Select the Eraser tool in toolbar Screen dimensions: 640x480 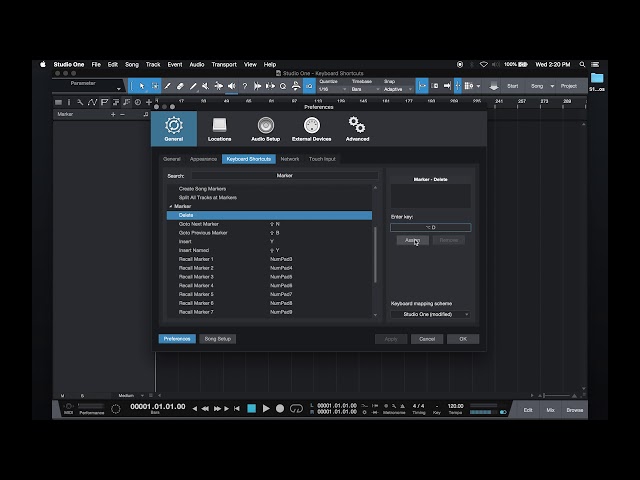180,86
